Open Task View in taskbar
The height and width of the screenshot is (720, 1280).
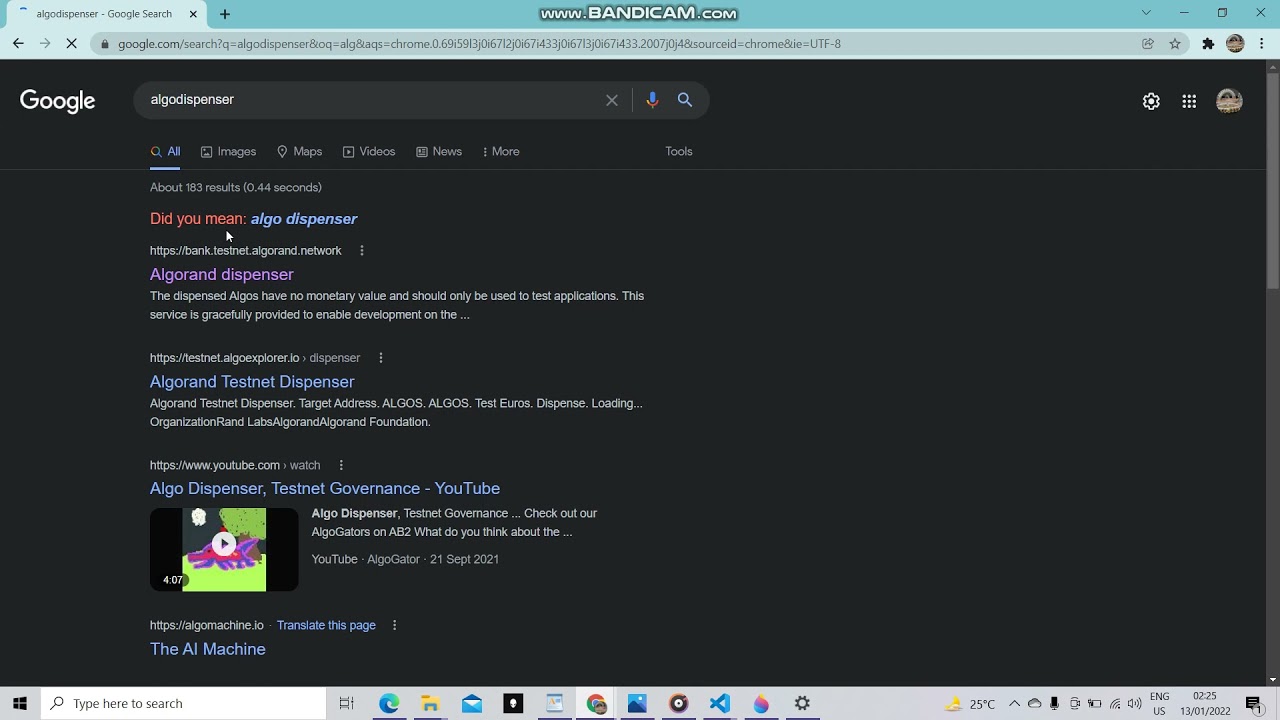pyautogui.click(x=346, y=703)
